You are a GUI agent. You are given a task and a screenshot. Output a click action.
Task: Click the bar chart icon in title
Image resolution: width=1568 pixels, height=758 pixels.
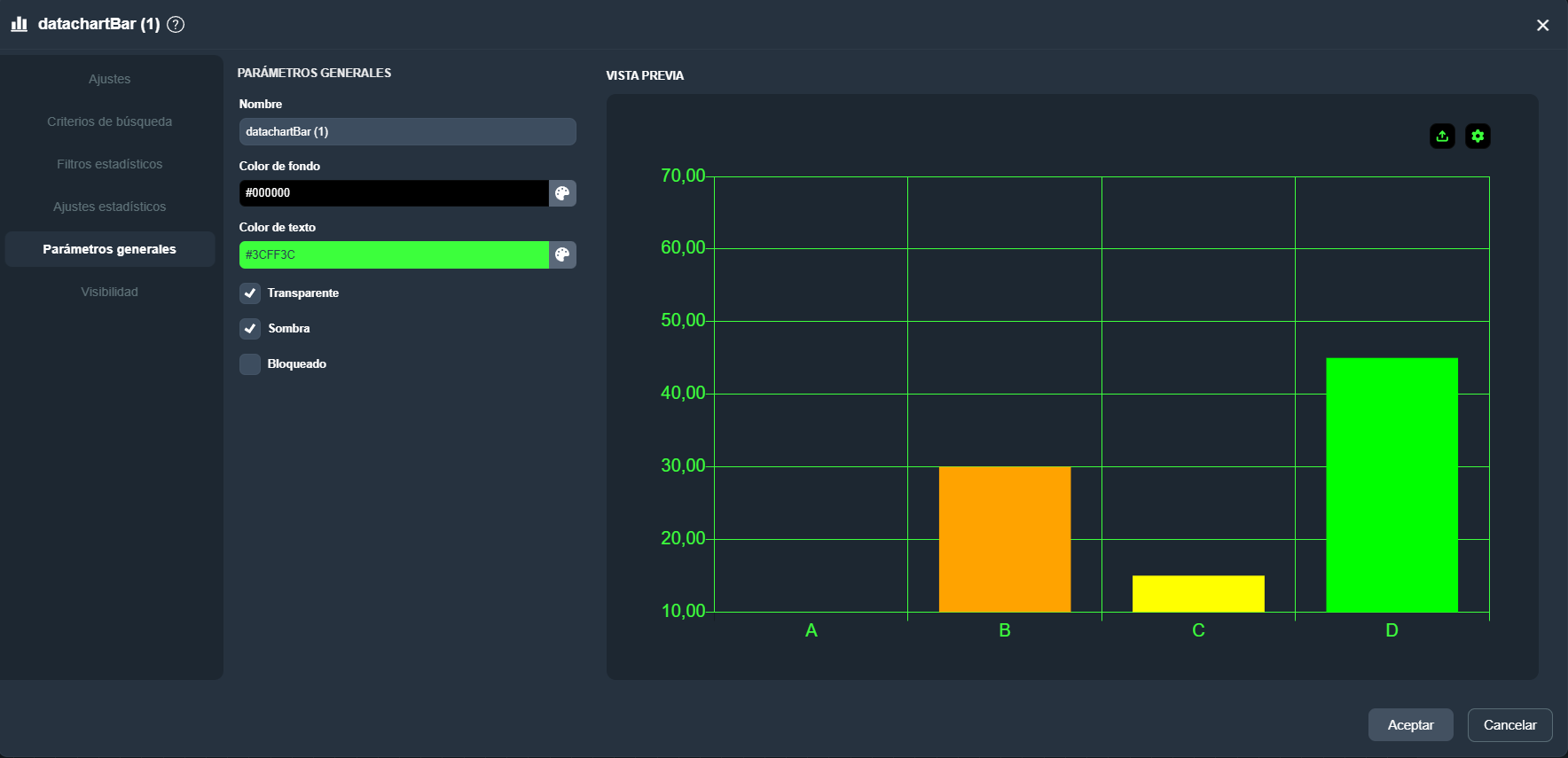(x=19, y=24)
